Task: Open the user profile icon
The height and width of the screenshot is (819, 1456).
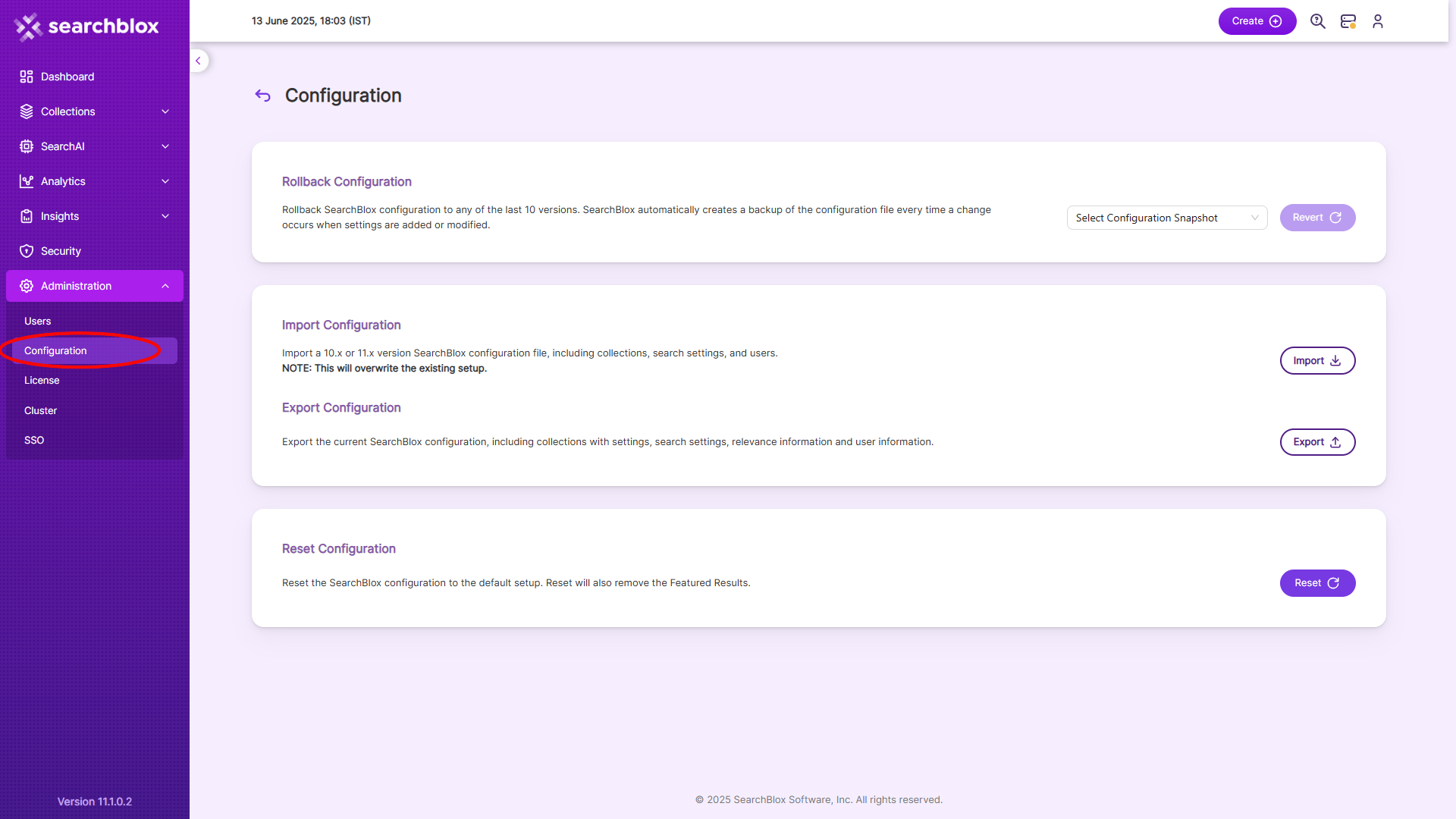Action: click(x=1378, y=21)
